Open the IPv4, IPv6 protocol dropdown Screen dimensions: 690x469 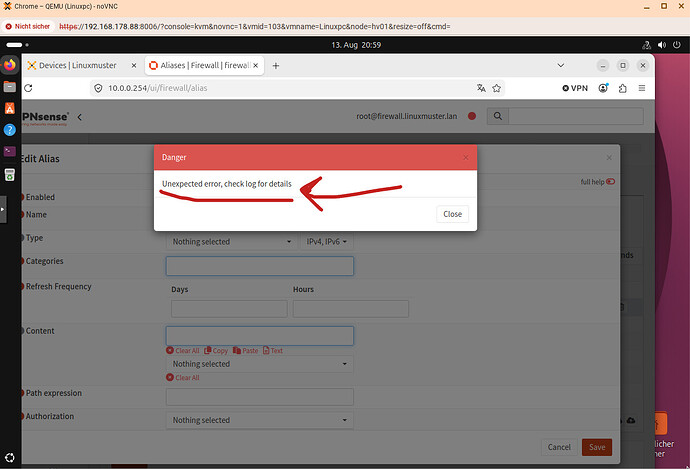click(327, 242)
